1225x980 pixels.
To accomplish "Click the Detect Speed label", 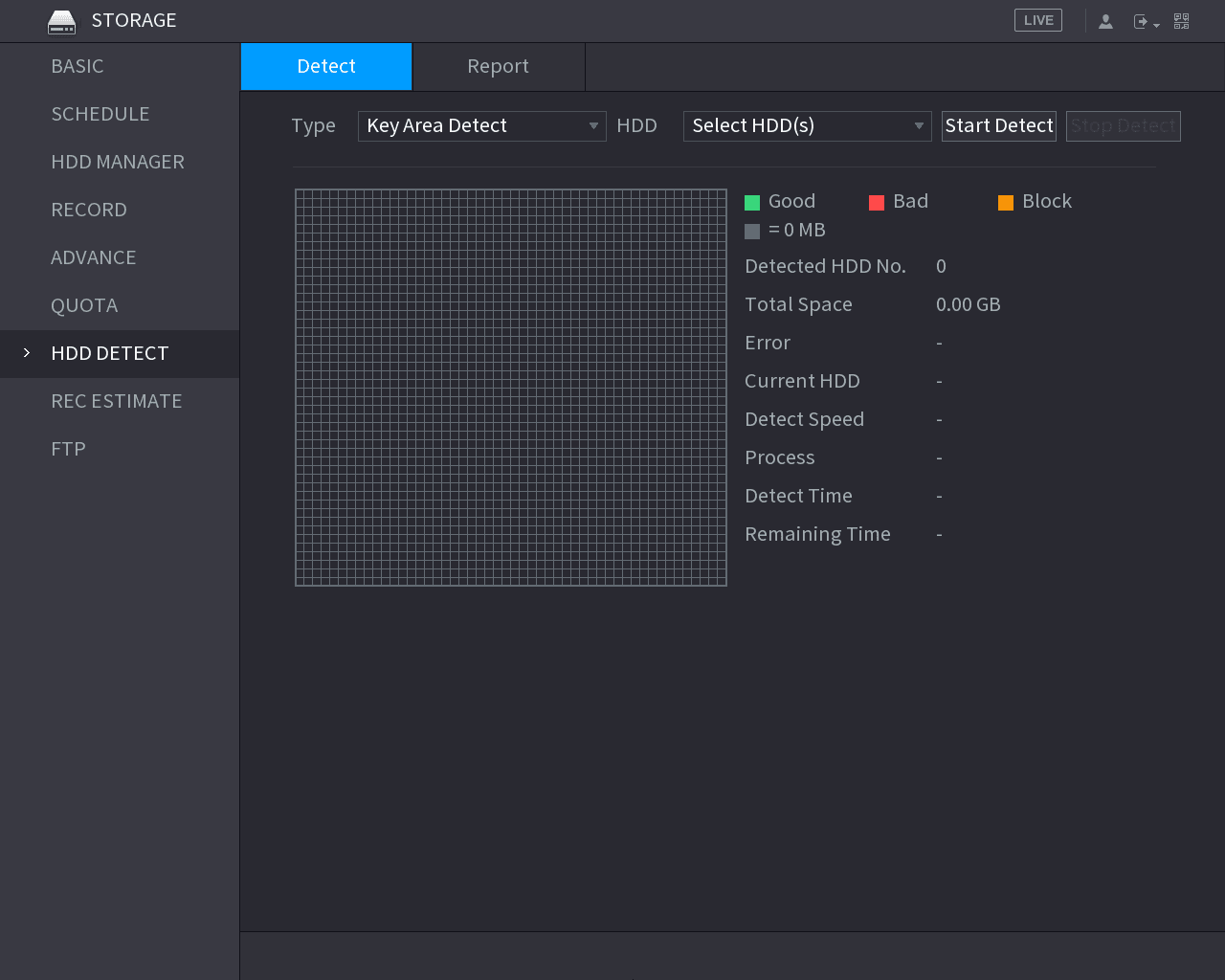I will (x=804, y=419).
